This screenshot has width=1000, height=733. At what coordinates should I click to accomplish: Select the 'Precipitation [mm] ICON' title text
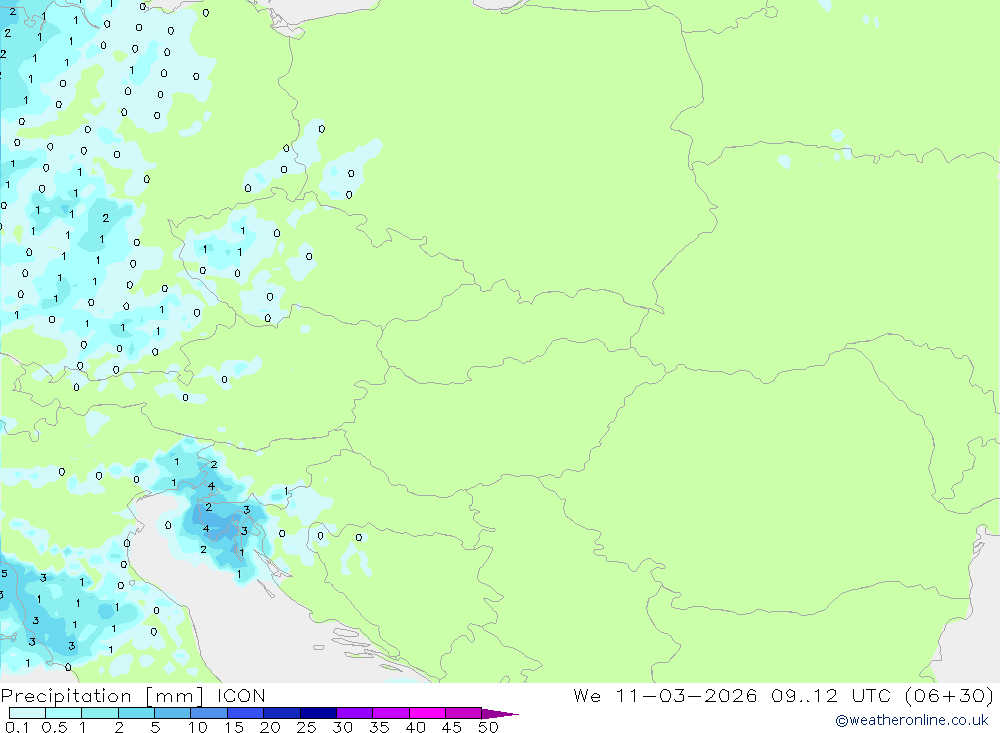tap(133, 696)
